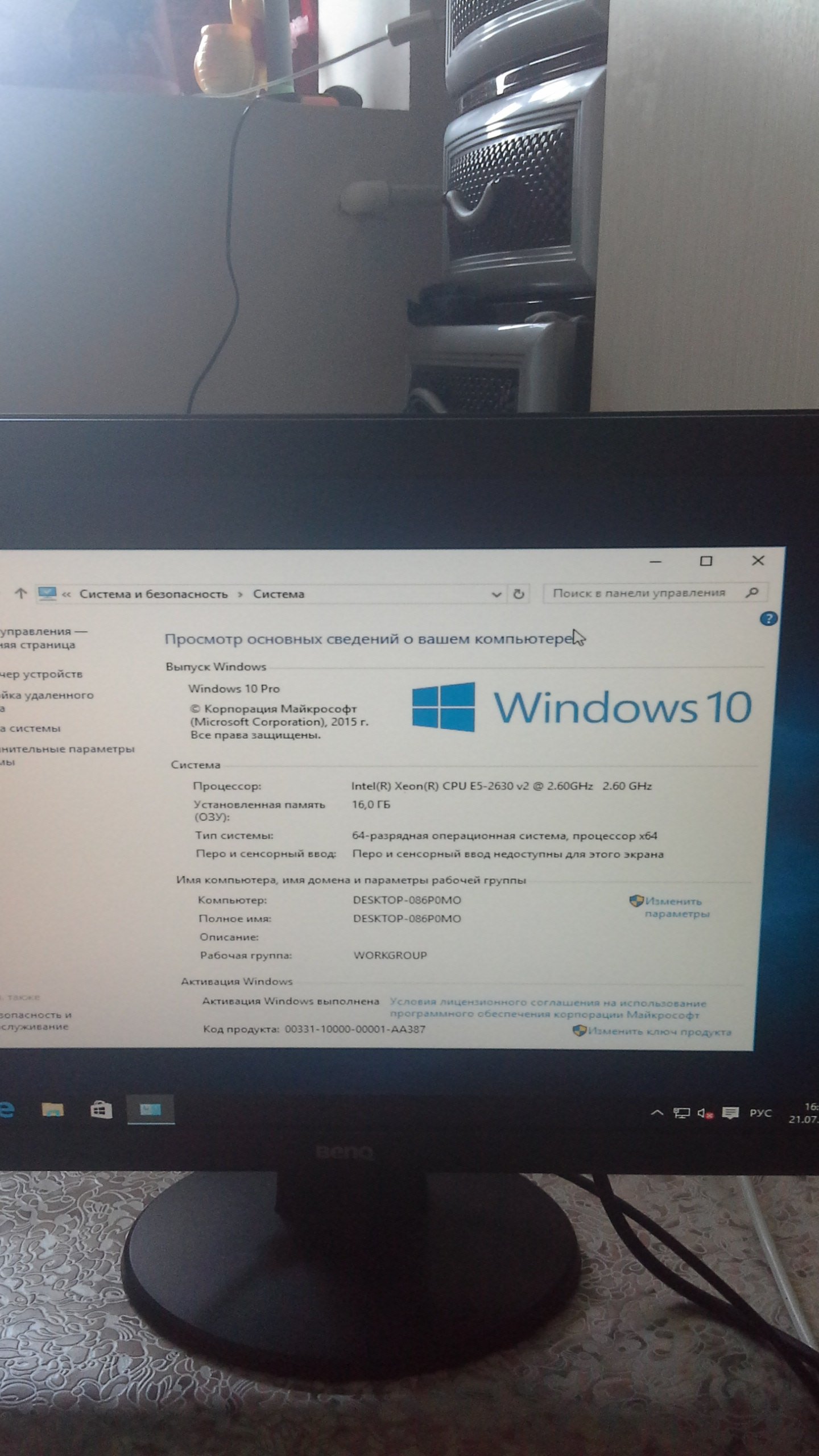Refresh the control panel address bar
Screen dimensions: 819x1456
click(518, 594)
